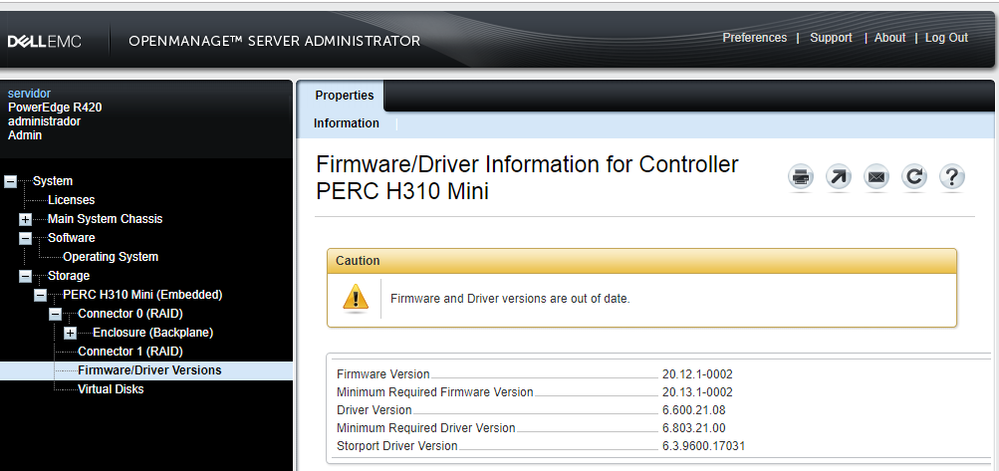Open the About link

[890, 38]
